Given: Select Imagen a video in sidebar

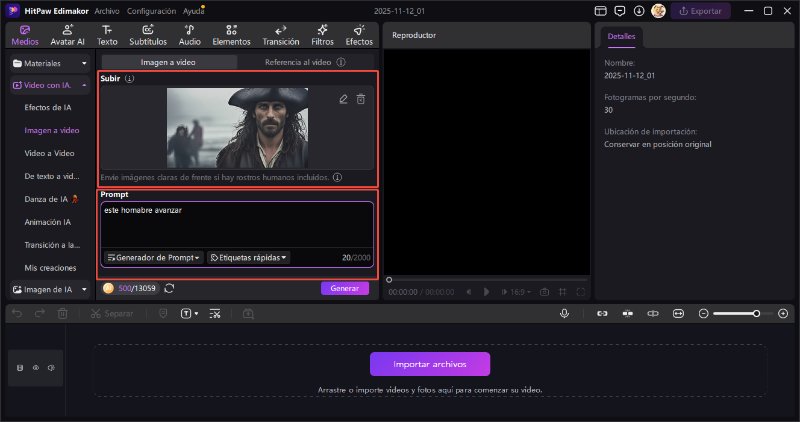Looking at the screenshot, I should point(52,130).
